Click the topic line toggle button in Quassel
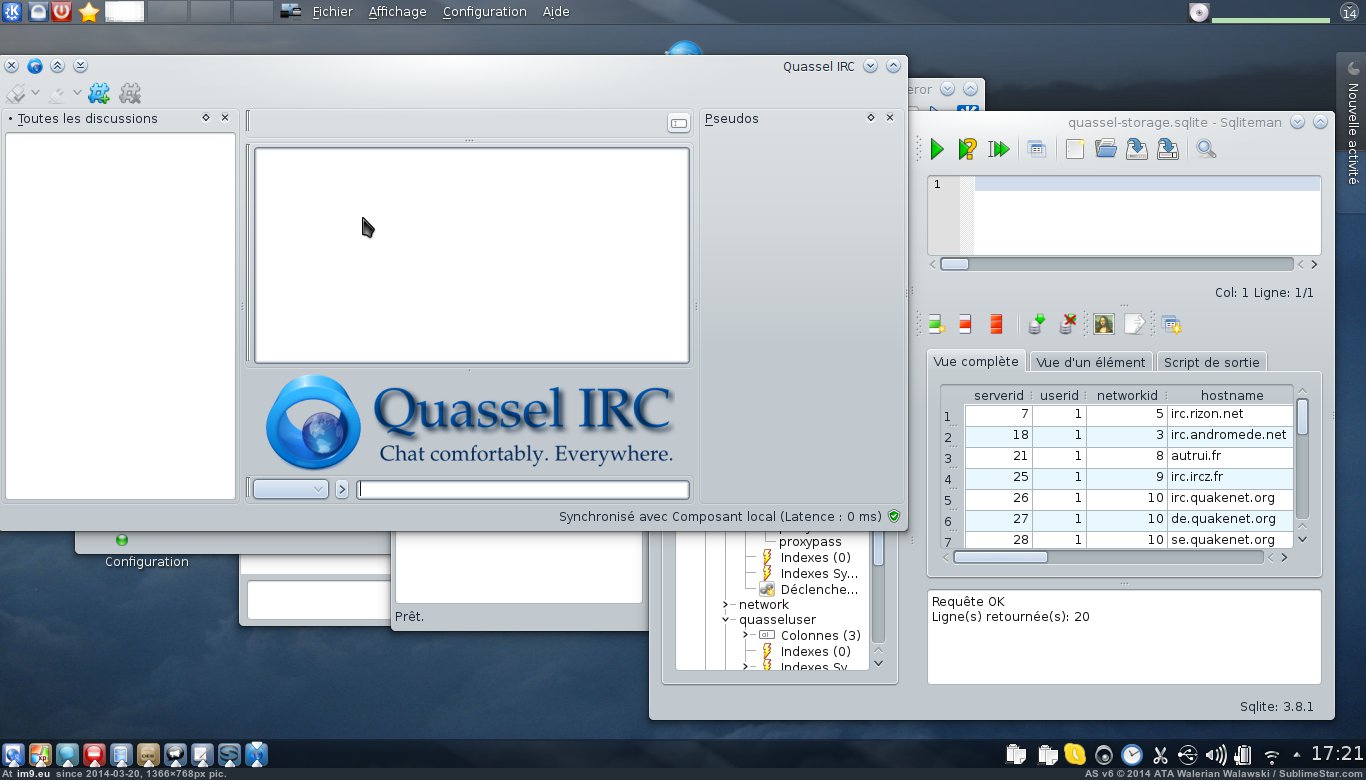The height and width of the screenshot is (780, 1366). click(679, 122)
